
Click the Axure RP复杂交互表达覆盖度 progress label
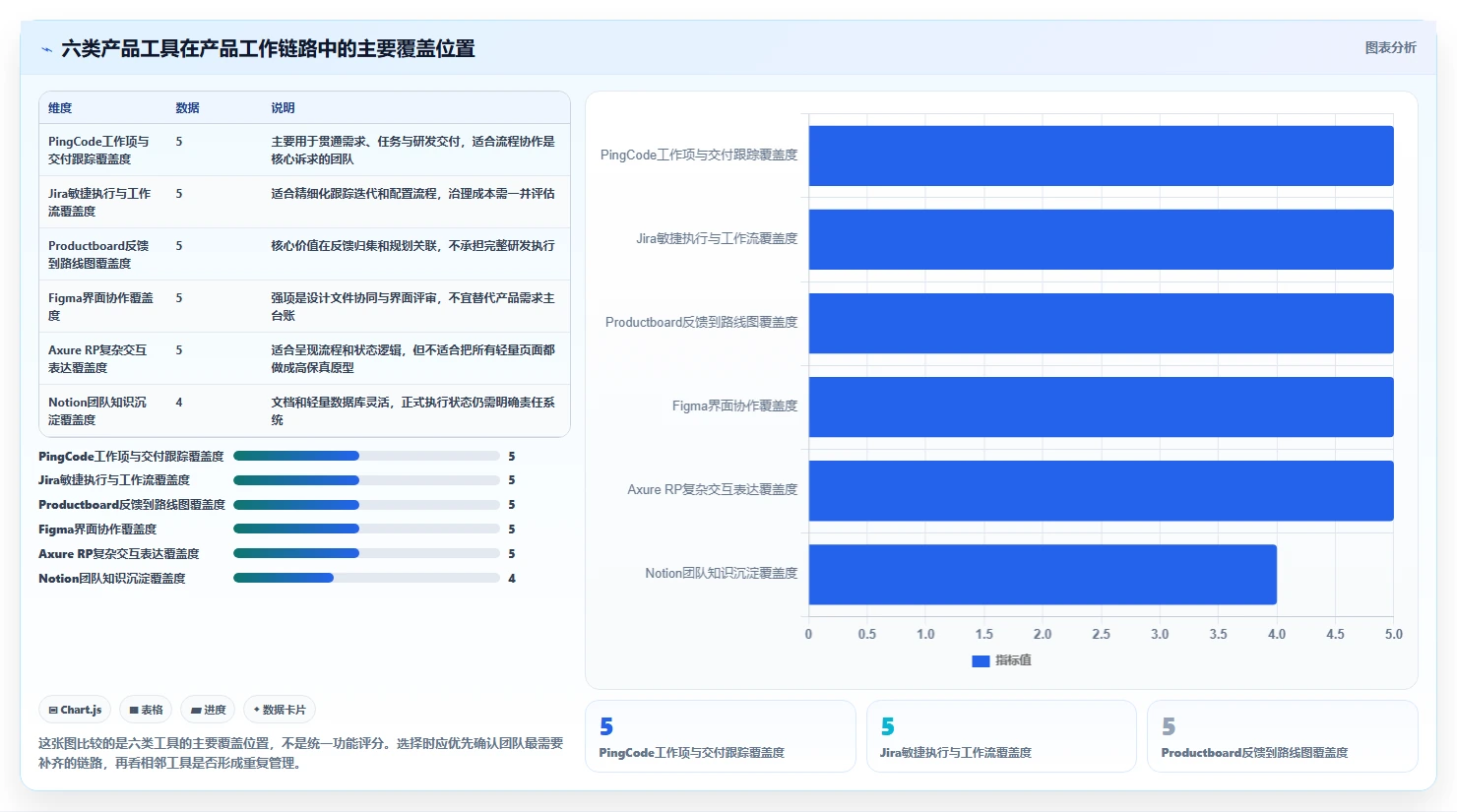coord(119,554)
